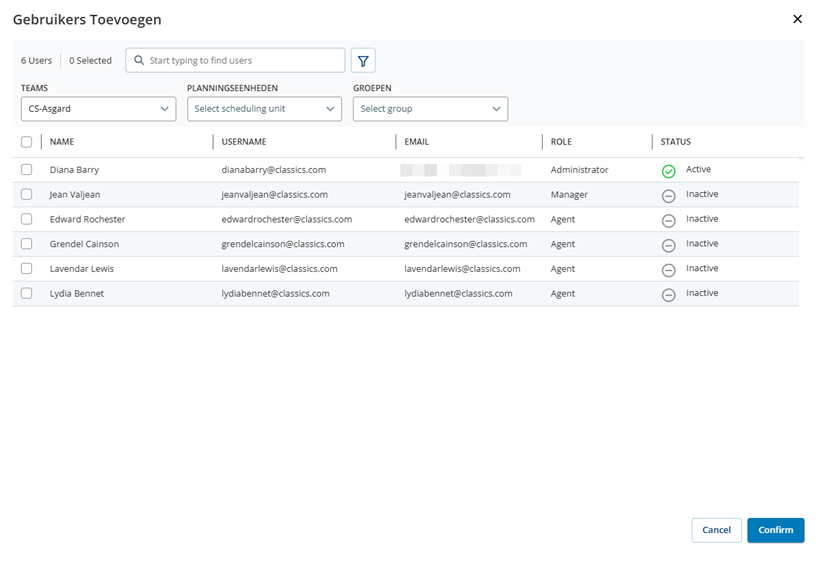816x565 pixels.
Task: Click Jean Valjean's Inactive status icon
Action: pos(669,196)
